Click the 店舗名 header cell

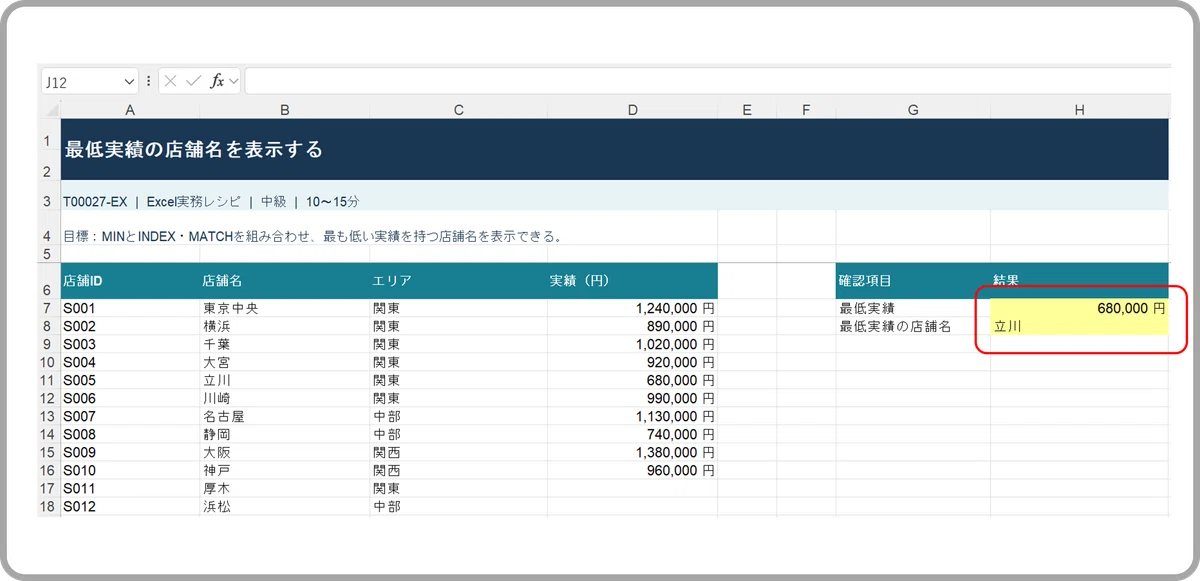(x=284, y=281)
